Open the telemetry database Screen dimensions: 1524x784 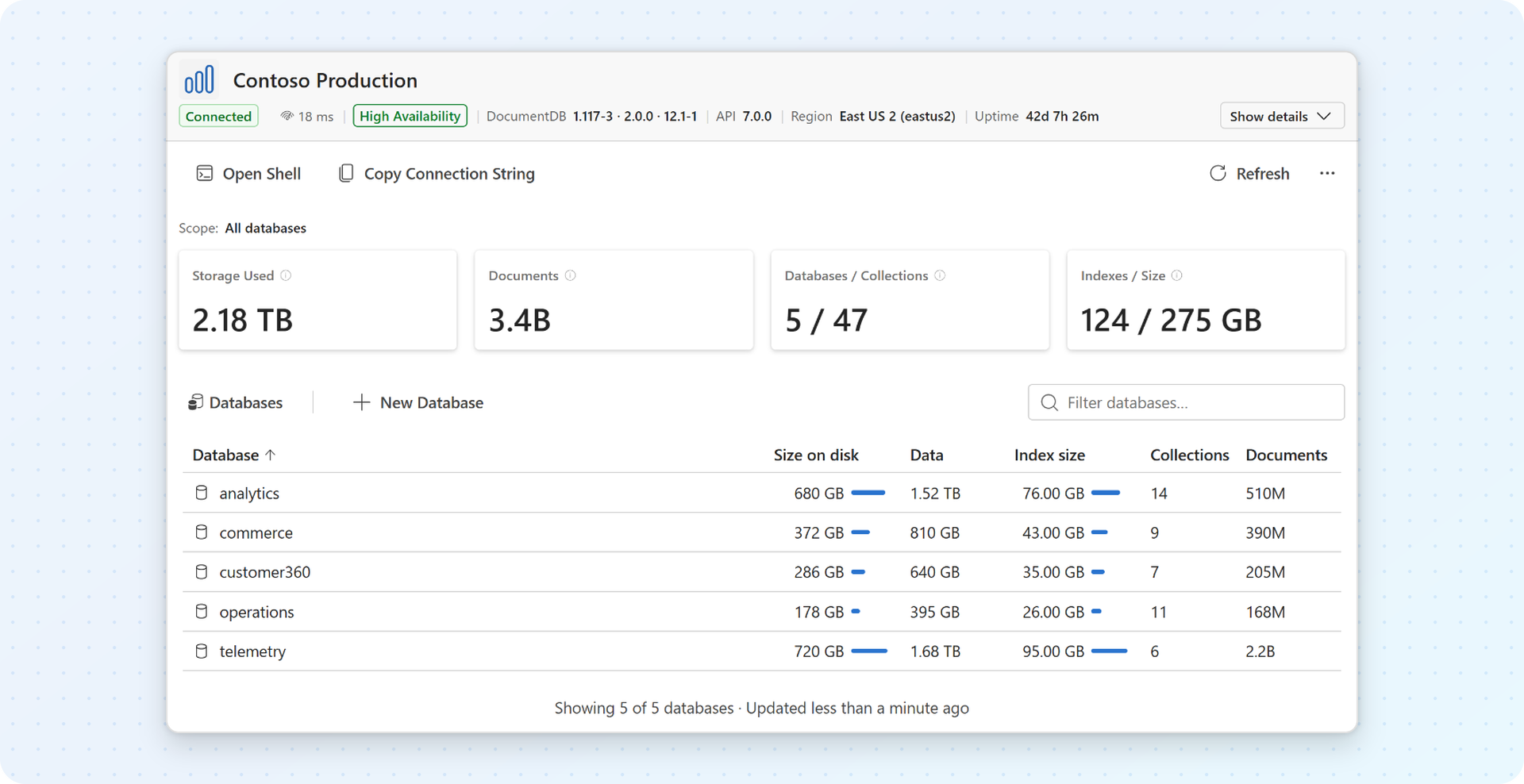point(761,651)
